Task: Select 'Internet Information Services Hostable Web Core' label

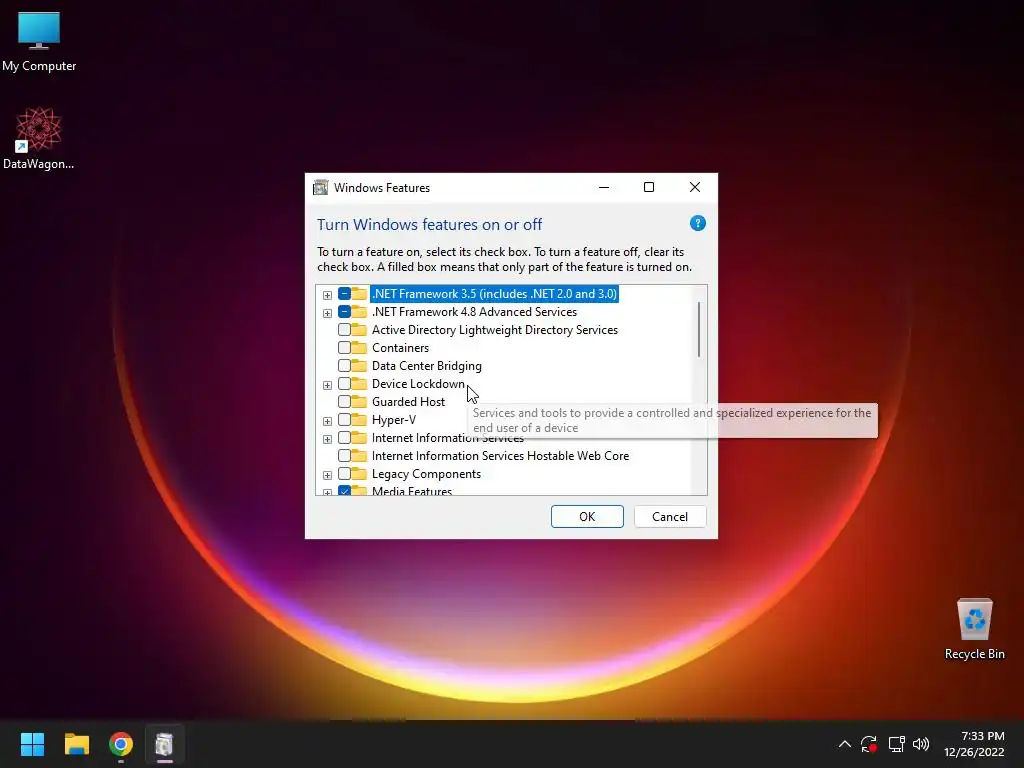Action: (x=500, y=456)
